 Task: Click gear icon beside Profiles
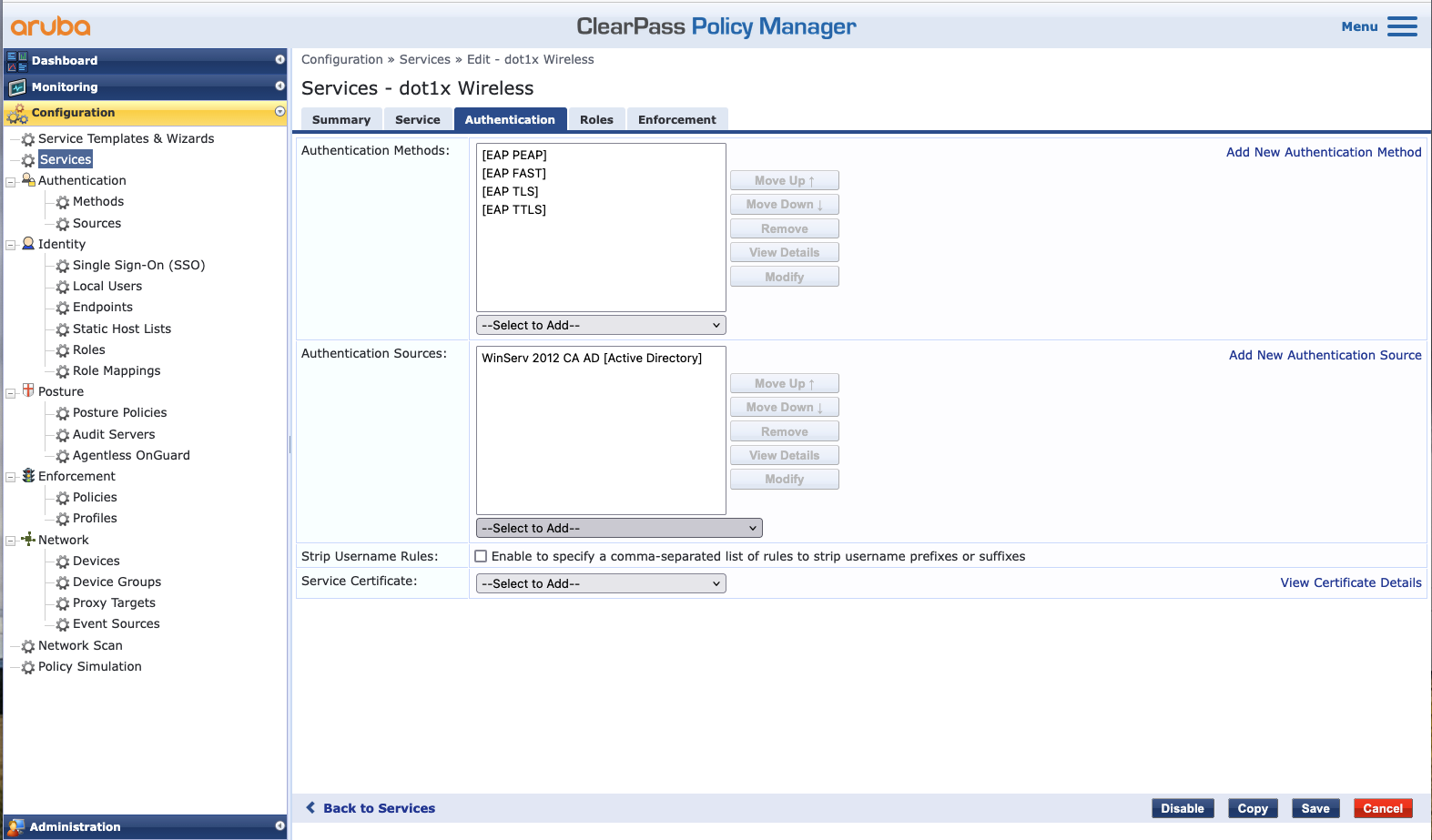pos(63,519)
